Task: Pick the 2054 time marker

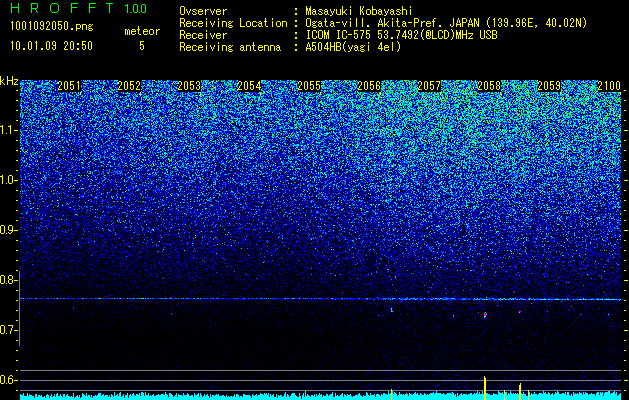Action: tap(249, 86)
